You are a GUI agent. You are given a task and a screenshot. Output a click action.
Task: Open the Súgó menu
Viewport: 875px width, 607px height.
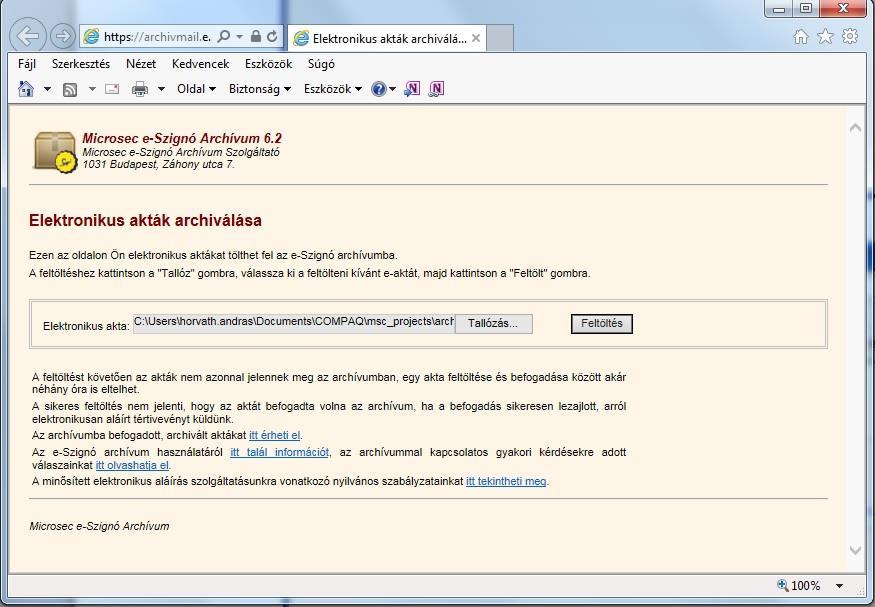tap(321, 64)
